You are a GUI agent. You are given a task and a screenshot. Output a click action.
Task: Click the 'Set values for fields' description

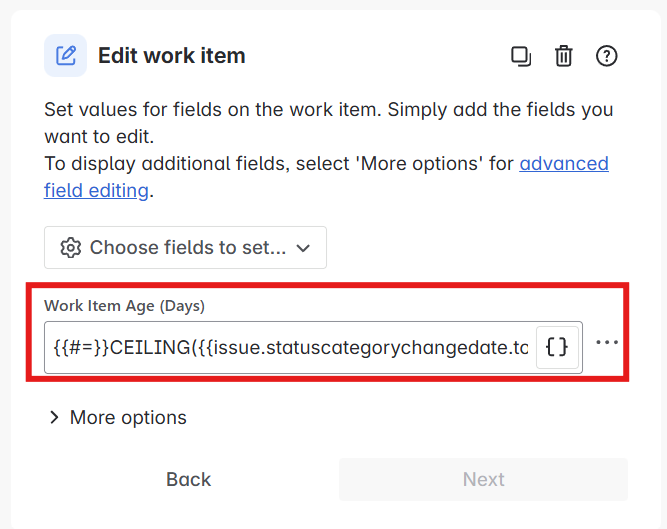point(328,123)
